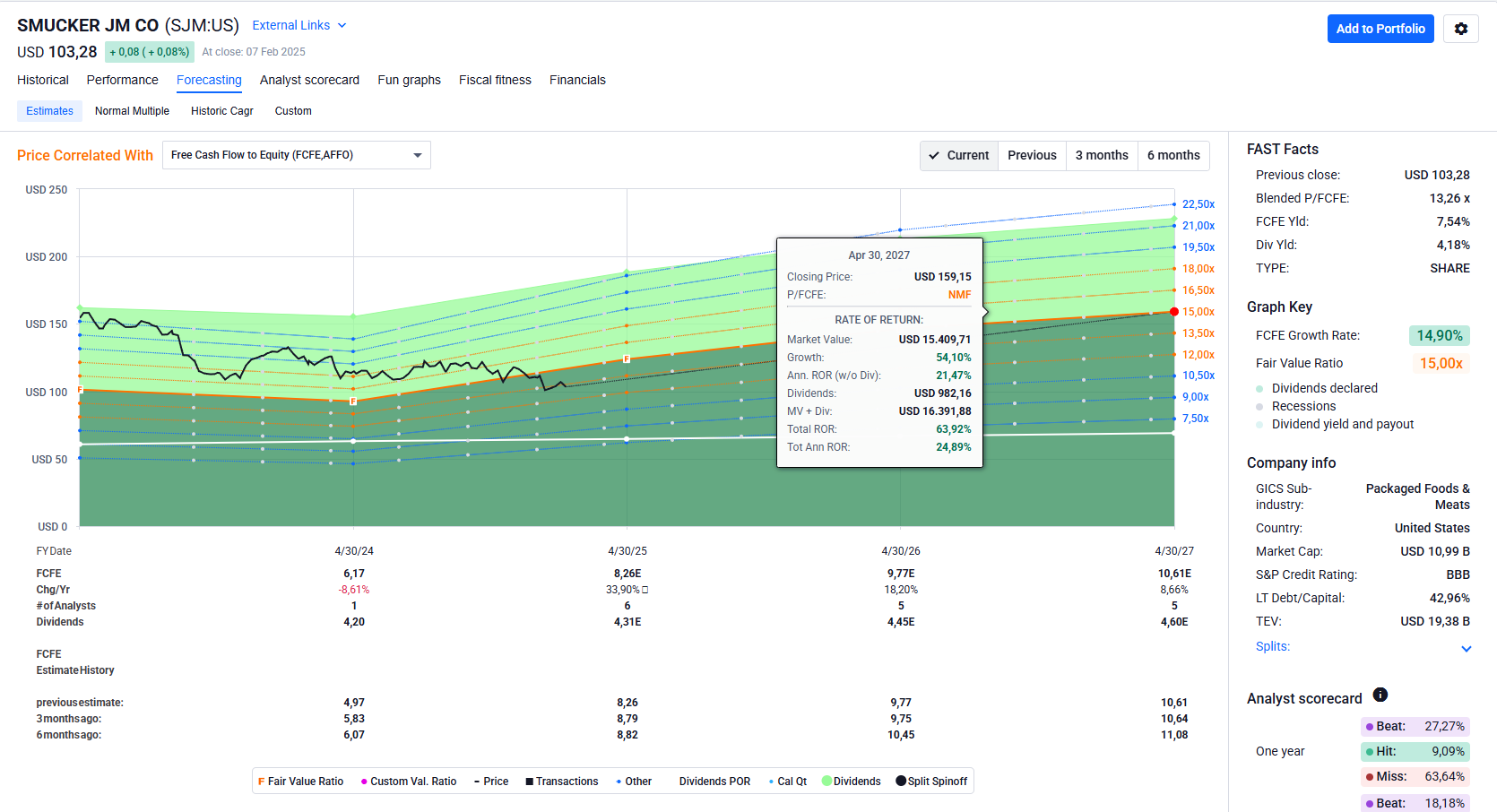Image resolution: width=1497 pixels, height=812 pixels.
Task: Open the settings gear icon
Action: point(1460,29)
